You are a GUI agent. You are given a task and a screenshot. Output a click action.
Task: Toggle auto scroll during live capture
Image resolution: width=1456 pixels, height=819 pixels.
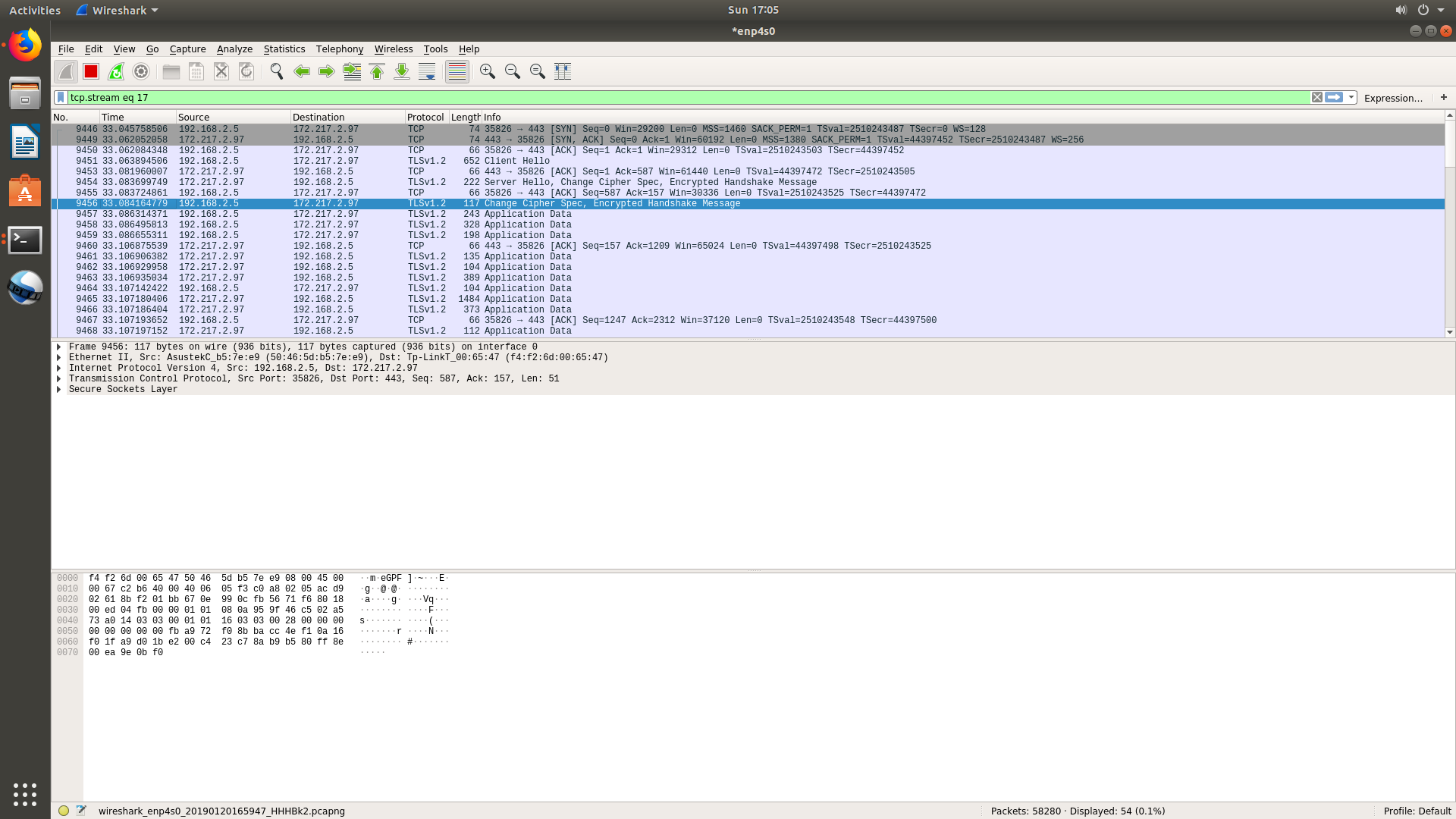[427, 71]
